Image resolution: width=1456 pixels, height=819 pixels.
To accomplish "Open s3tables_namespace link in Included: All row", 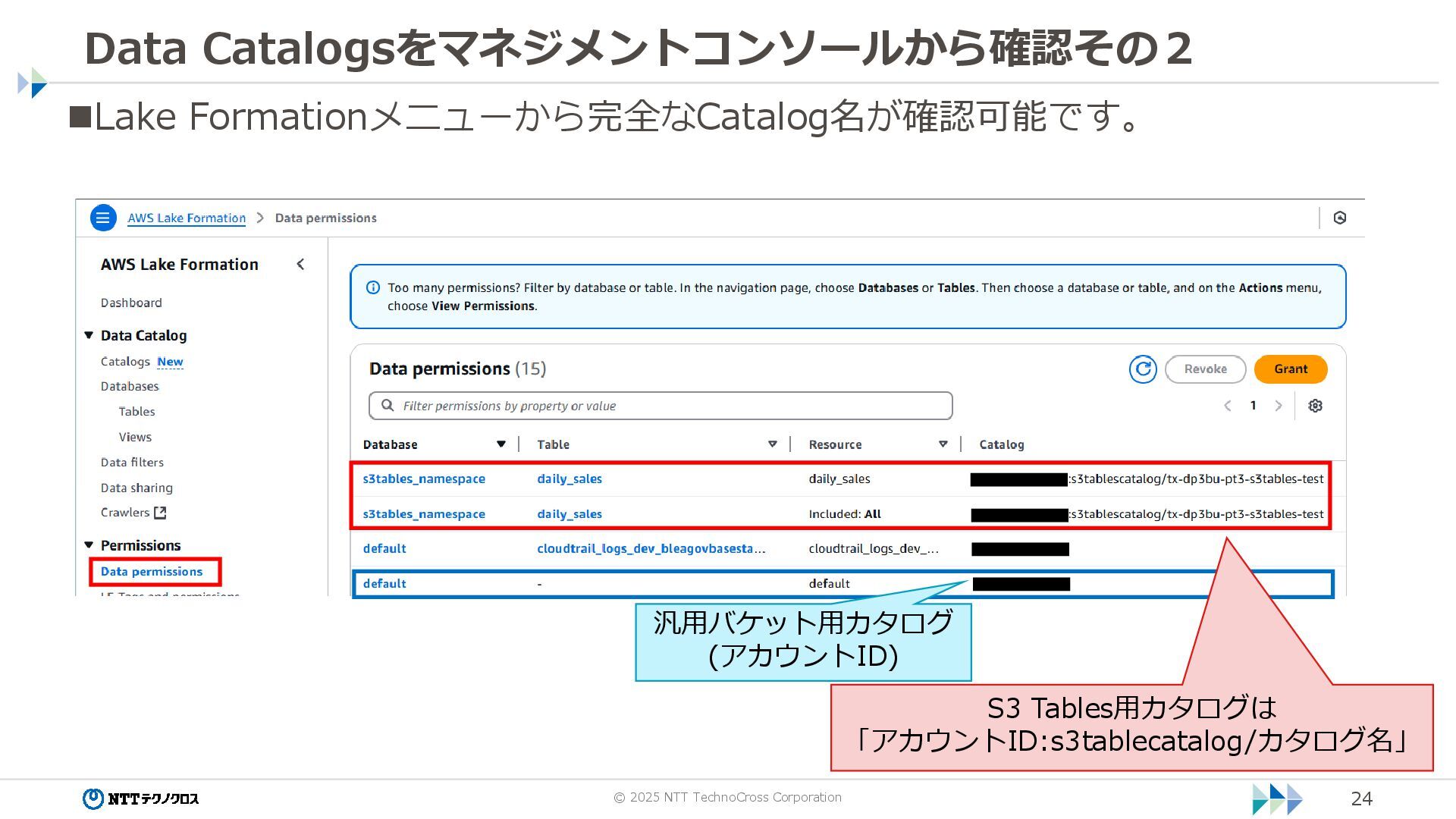I will [424, 514].
